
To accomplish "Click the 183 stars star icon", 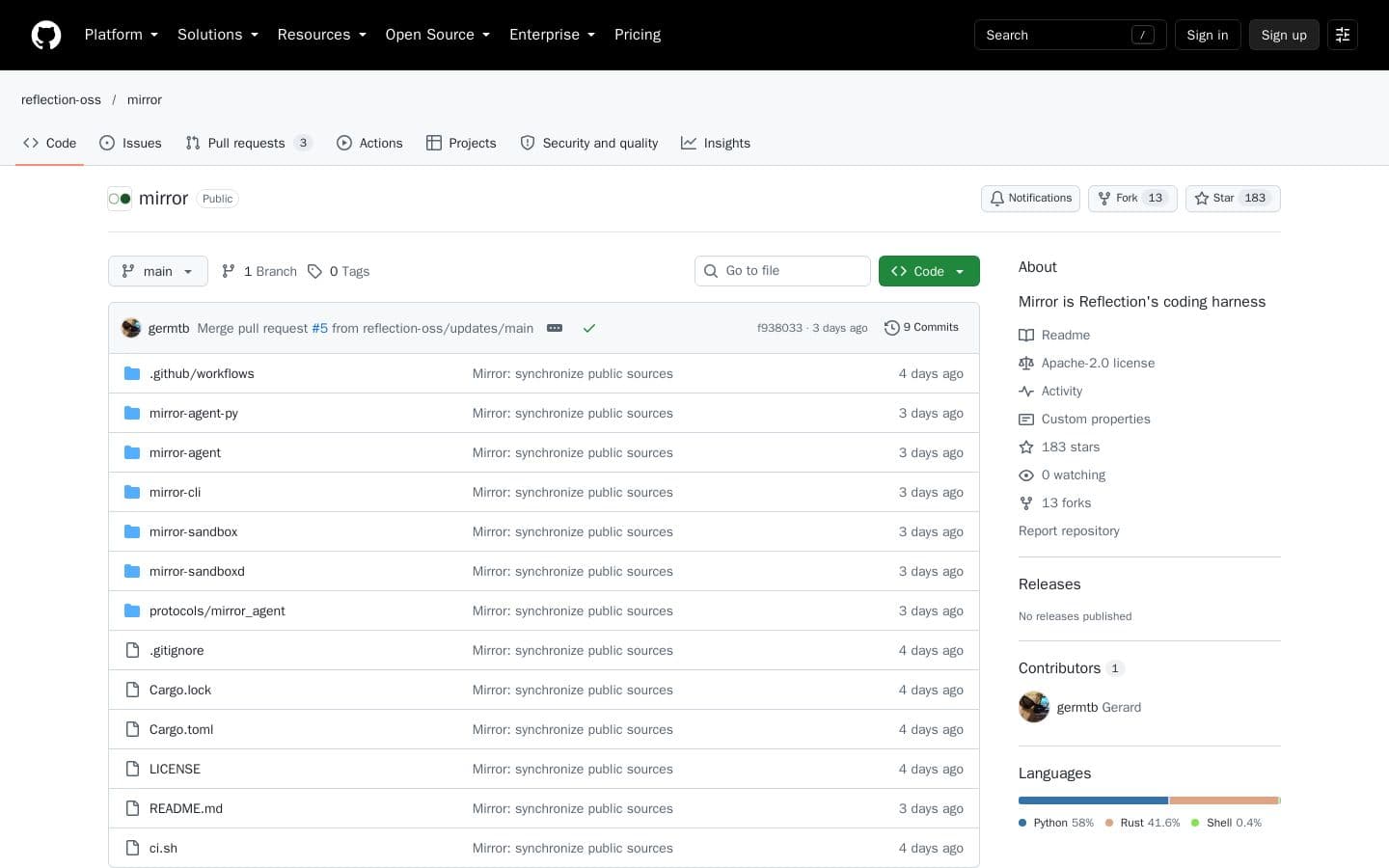I will 1026,447.
